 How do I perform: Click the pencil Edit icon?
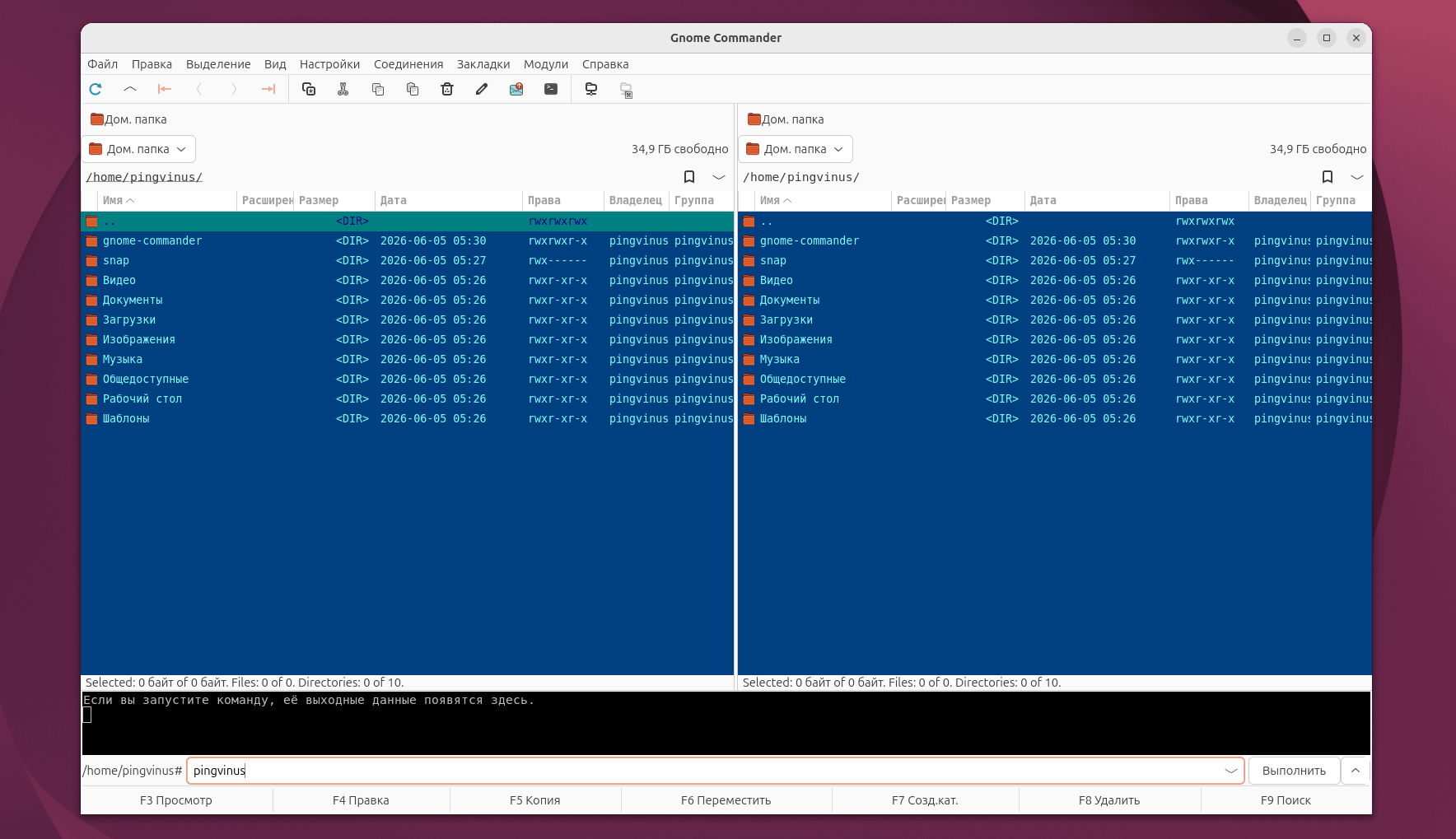[482, 89]
